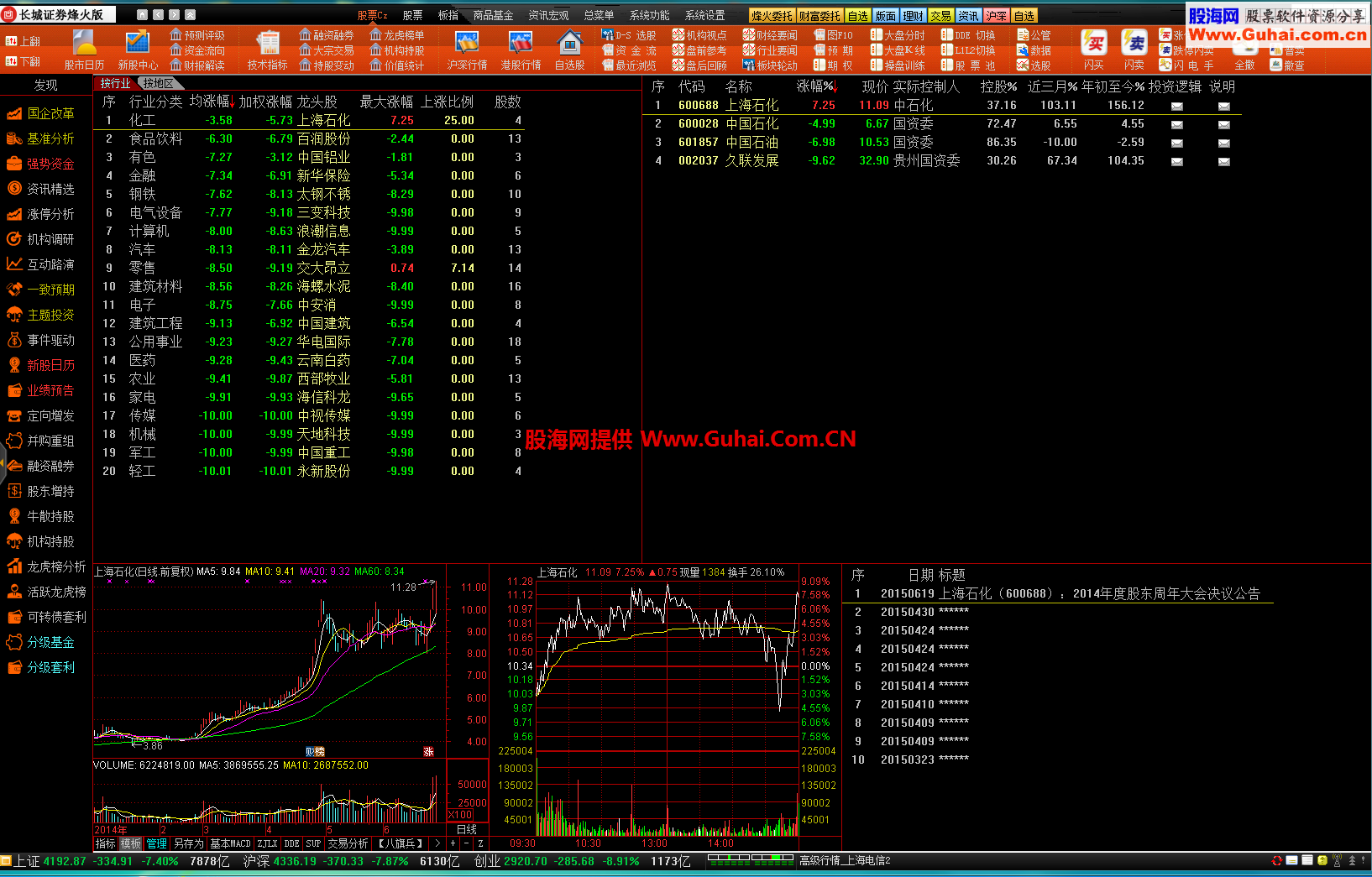Open the 股票 menu

(x=412, y=15)
